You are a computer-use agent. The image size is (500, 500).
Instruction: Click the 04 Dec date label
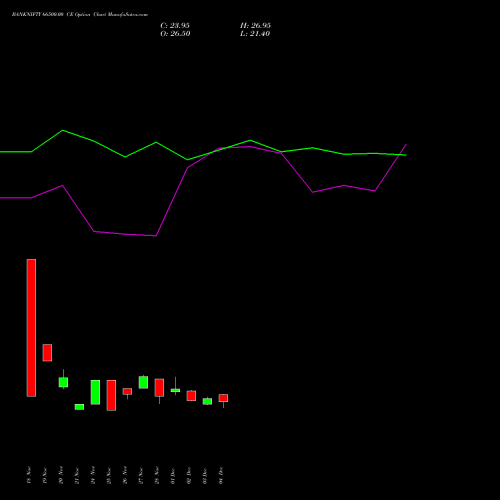coord(221,475)
